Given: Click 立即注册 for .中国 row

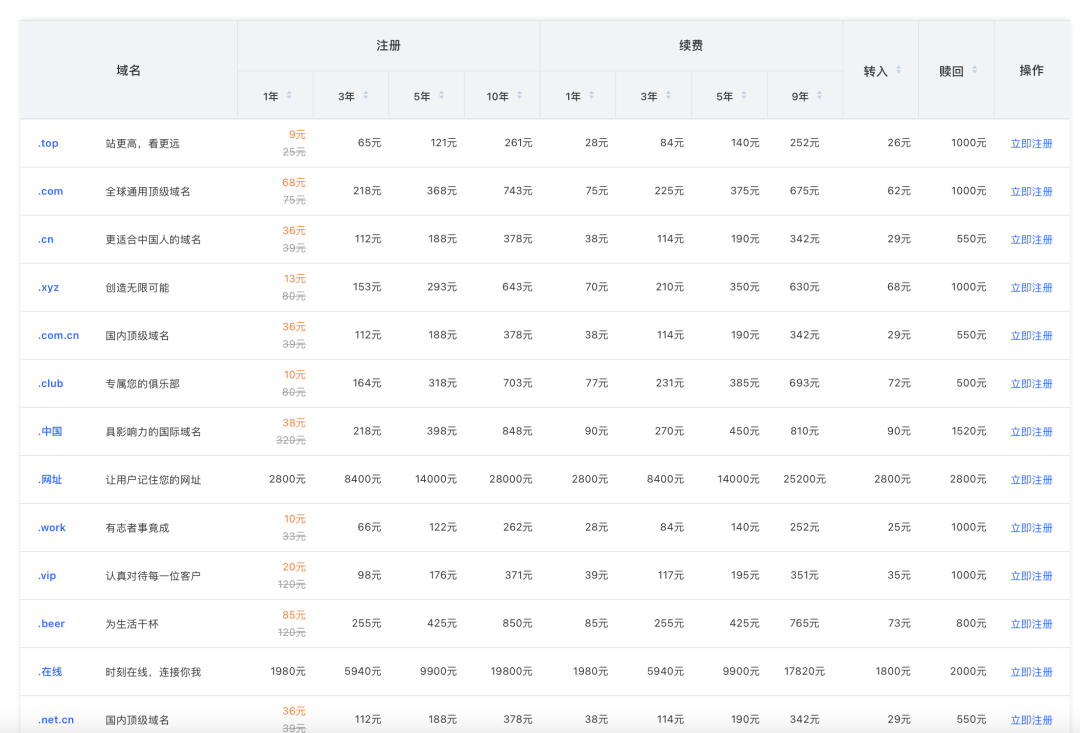Looking at the screenshot, I should tap(1031, 432).
